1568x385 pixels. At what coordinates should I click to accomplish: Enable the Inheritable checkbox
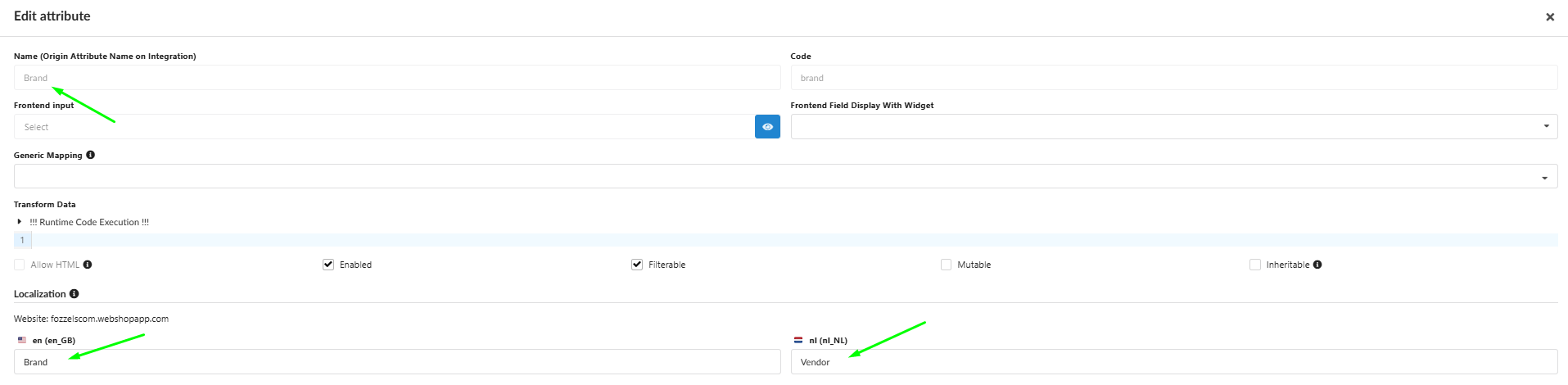(1254, 265)
